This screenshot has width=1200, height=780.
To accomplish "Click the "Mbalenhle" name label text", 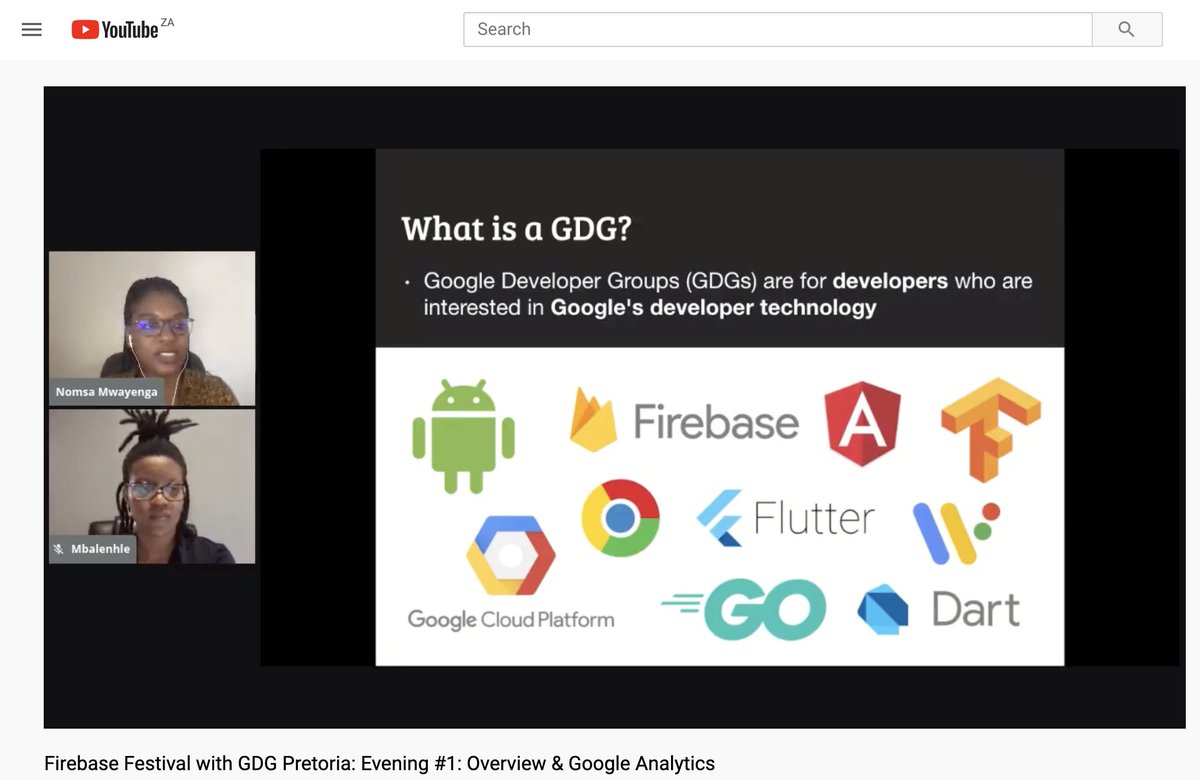I will (100, 549).
